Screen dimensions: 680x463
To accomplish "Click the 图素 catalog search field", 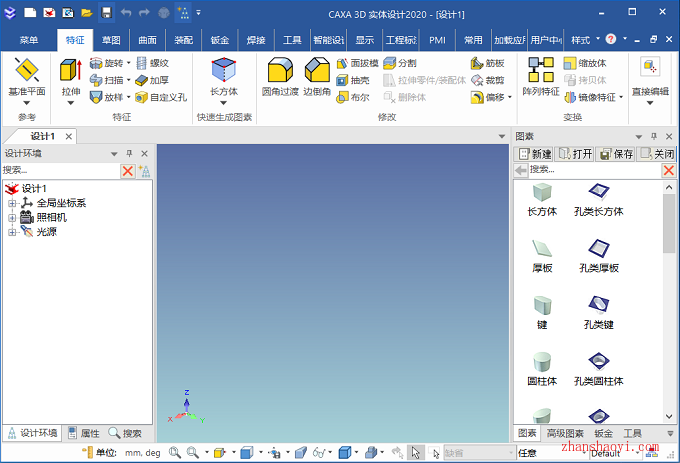I will [x=595, y=170].
